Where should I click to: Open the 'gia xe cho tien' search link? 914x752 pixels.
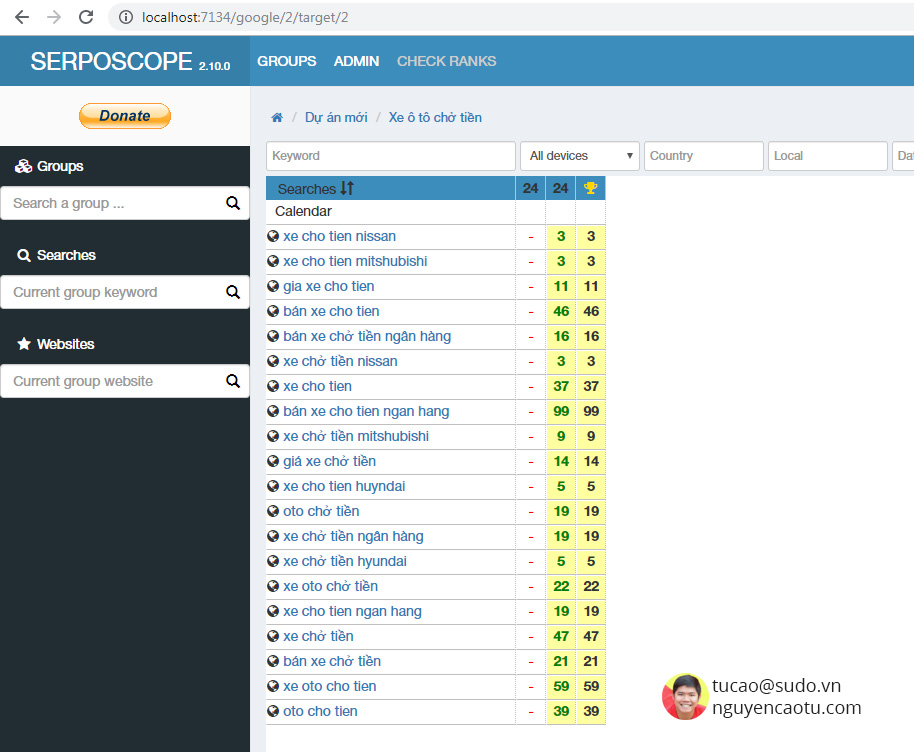328,287
